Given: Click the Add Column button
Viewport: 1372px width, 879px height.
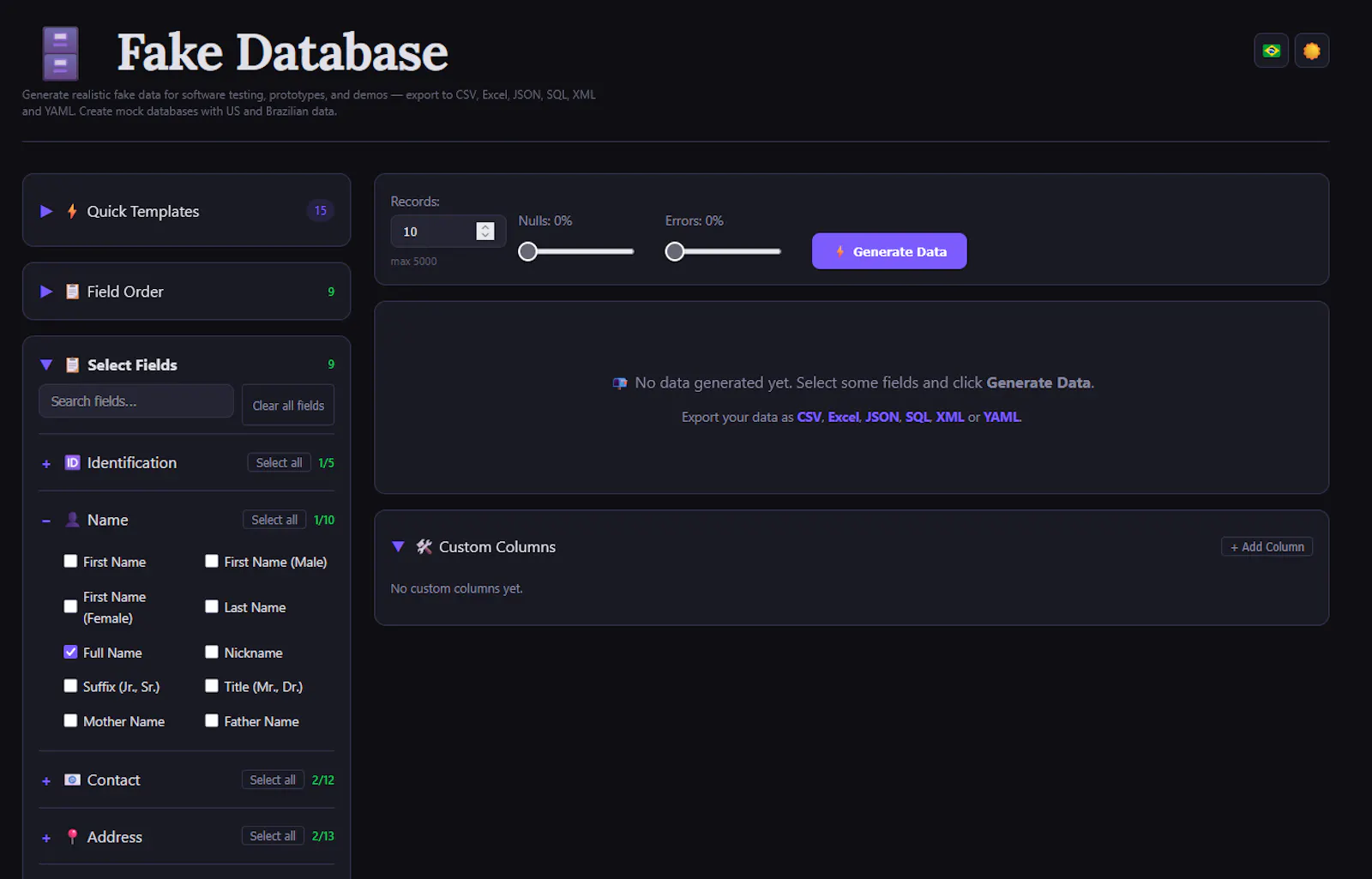Looking at the screenshot, I should (1267, 546).
